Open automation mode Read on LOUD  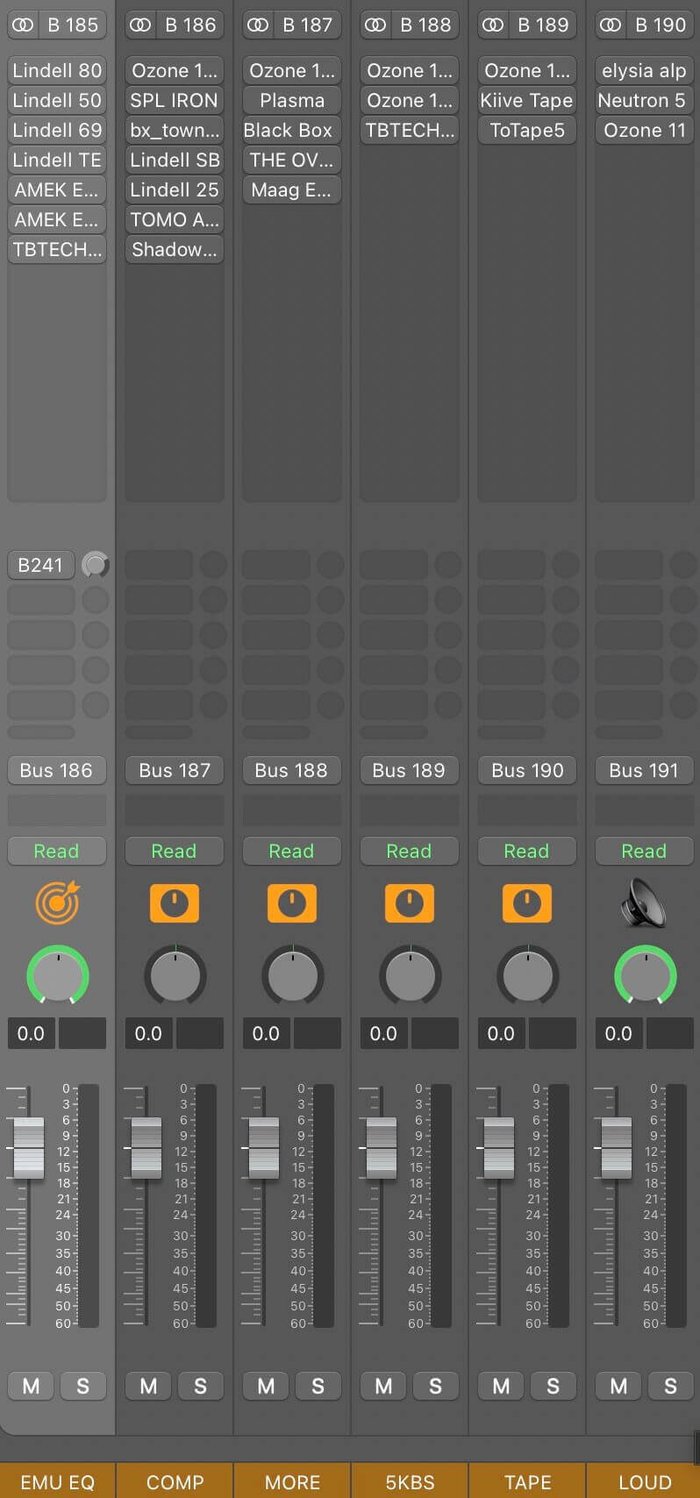[x=645, y=851]
